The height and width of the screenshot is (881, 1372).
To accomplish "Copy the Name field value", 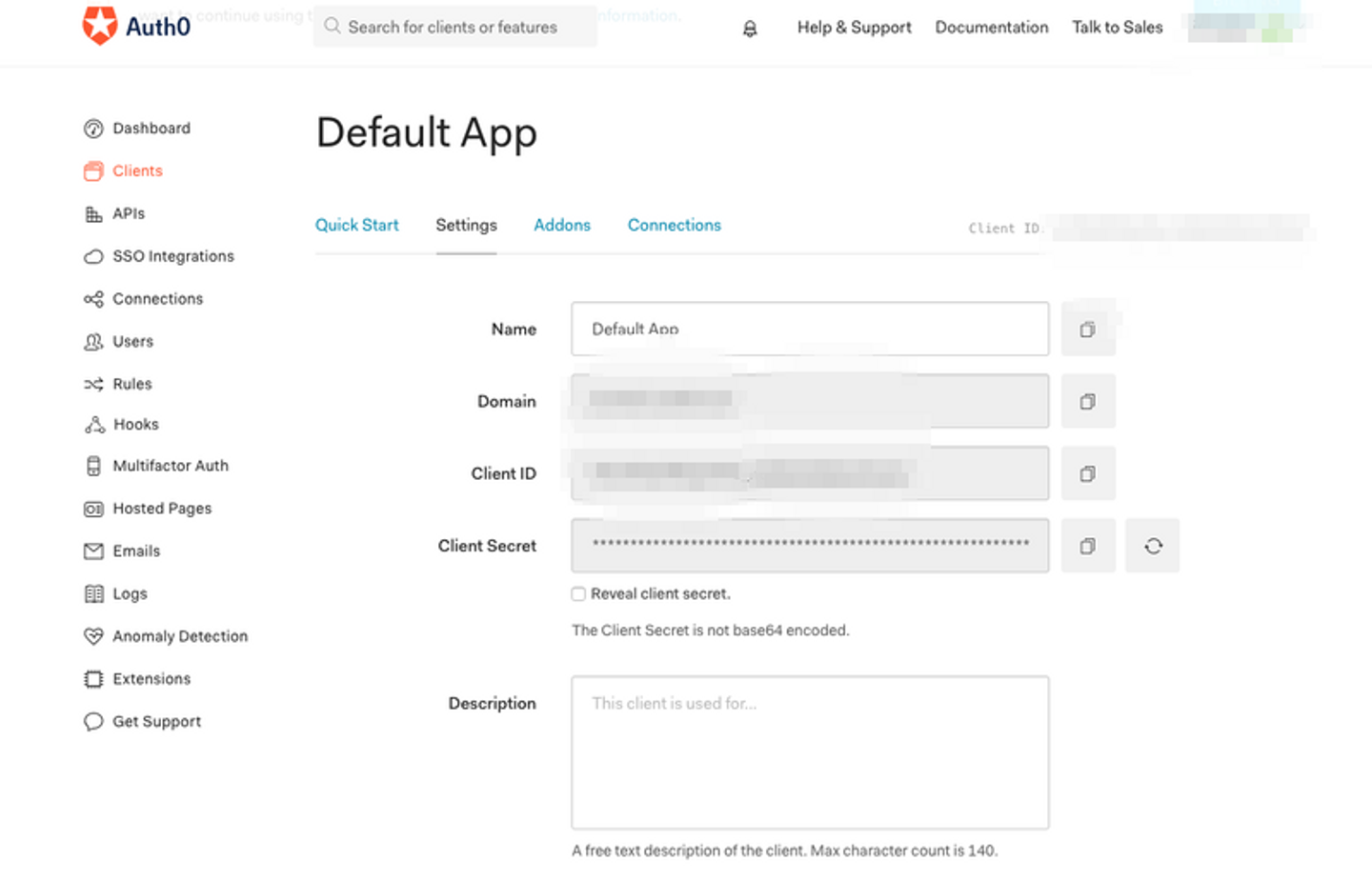I will point(1087,330).
